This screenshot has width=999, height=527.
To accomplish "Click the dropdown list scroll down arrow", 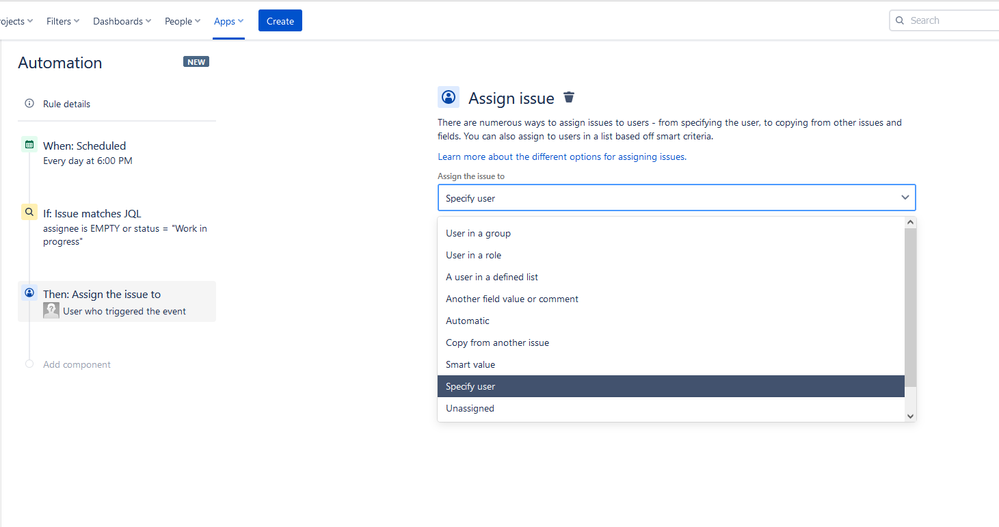I will (x=910, y=415).
